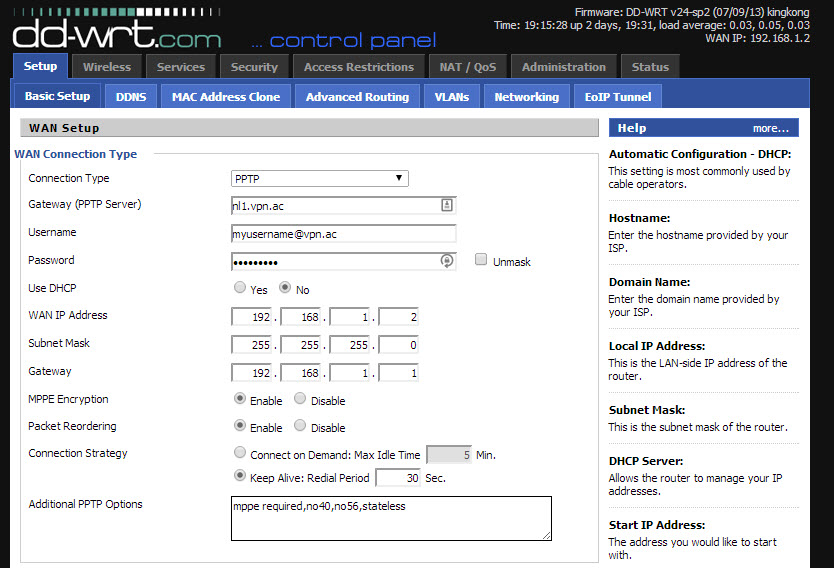Open the VLANs sub-tab
The width and height of the screenshot is (834, 568).
click(452, 97)
